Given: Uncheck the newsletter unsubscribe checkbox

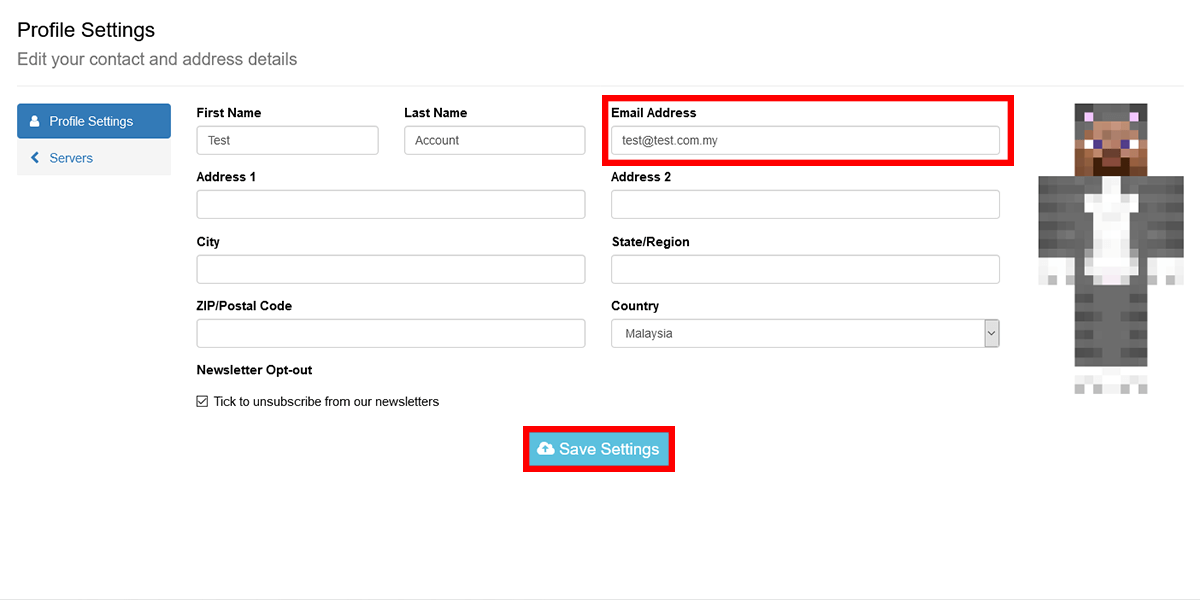Looking at the screenshot, I should point(202,401).
